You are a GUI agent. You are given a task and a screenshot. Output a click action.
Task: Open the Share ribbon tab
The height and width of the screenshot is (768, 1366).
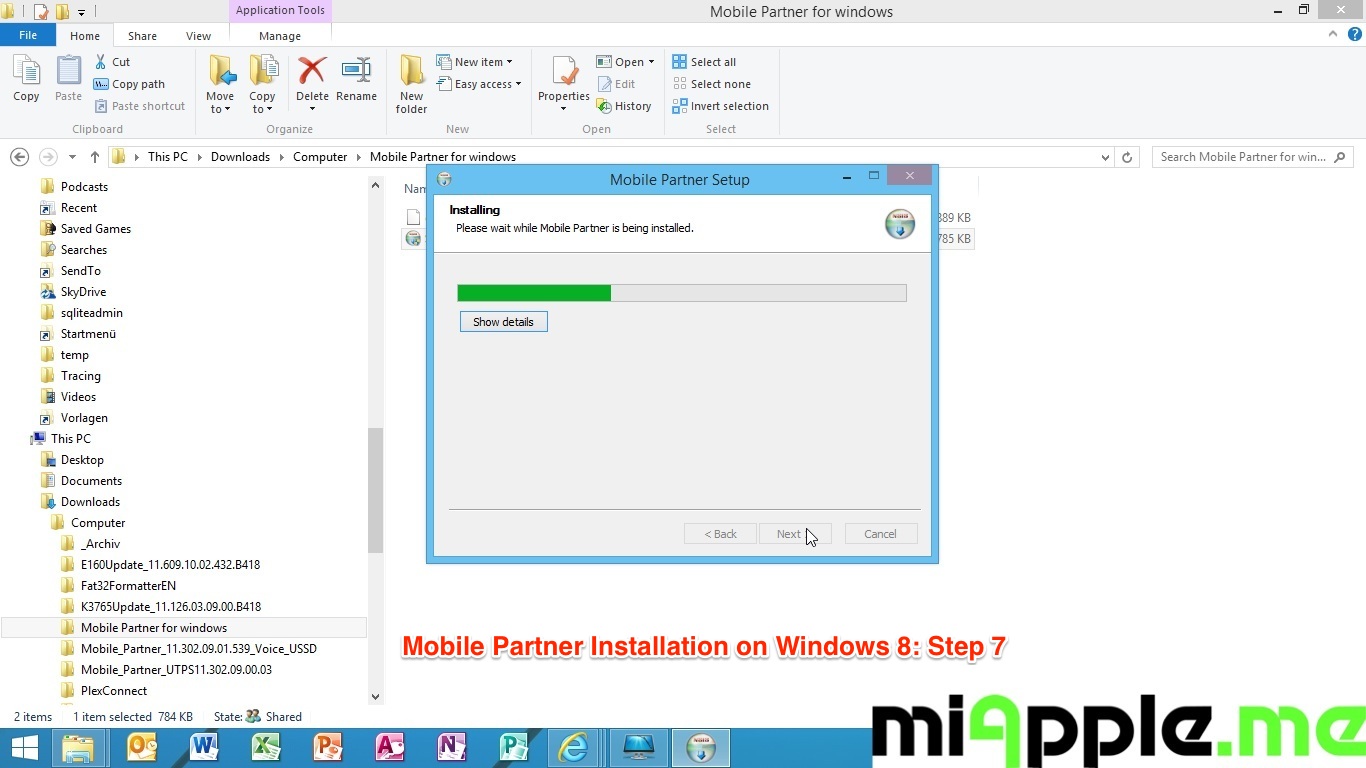click(x=142, y=36)
